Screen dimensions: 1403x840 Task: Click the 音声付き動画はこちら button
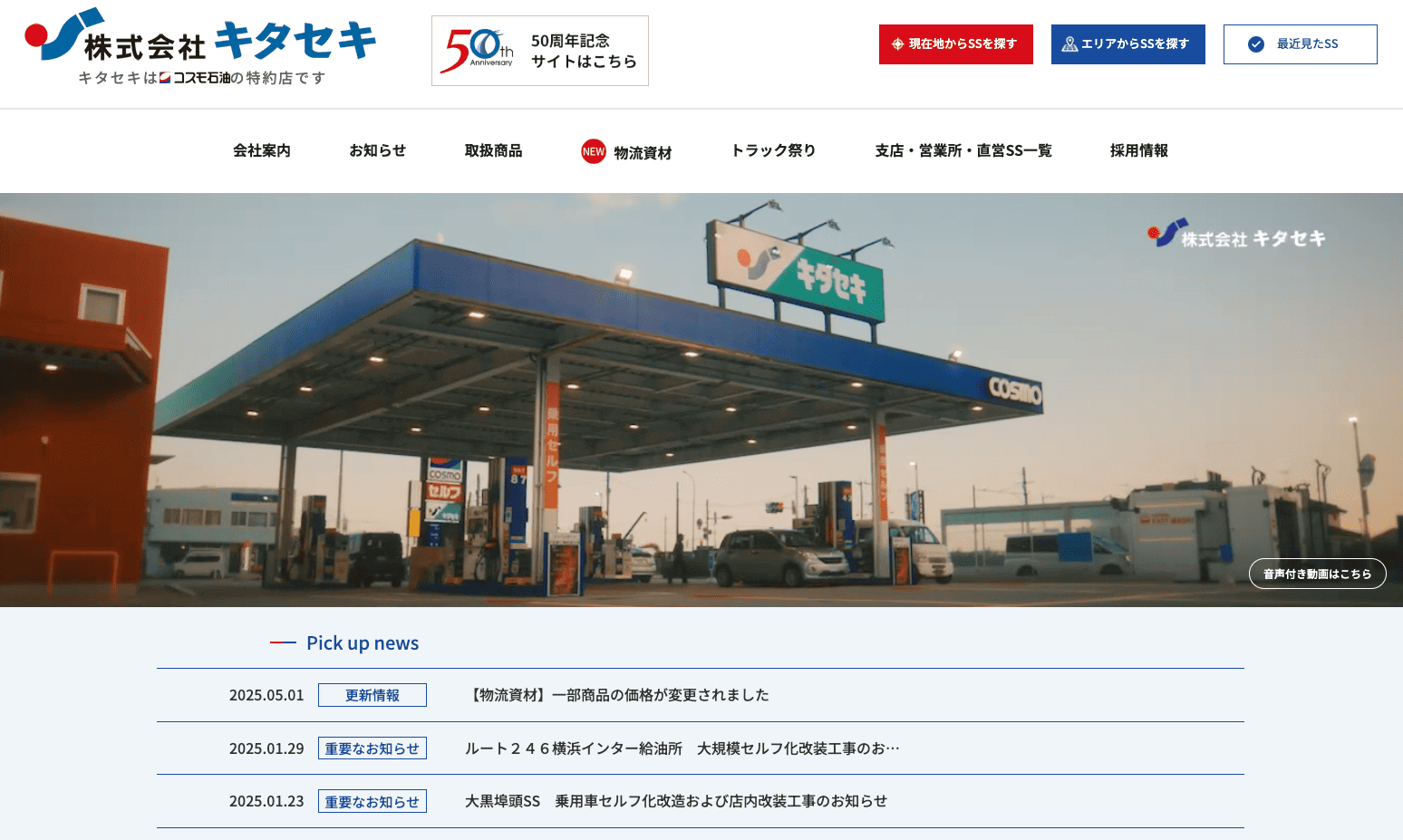click(x=1318, y=574)
